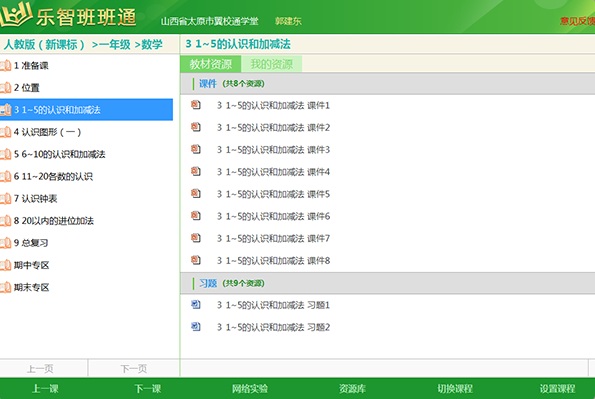The height and width of the screenshot is (399, 595).
Task: Click the 习题 section header
Action: 387,283
